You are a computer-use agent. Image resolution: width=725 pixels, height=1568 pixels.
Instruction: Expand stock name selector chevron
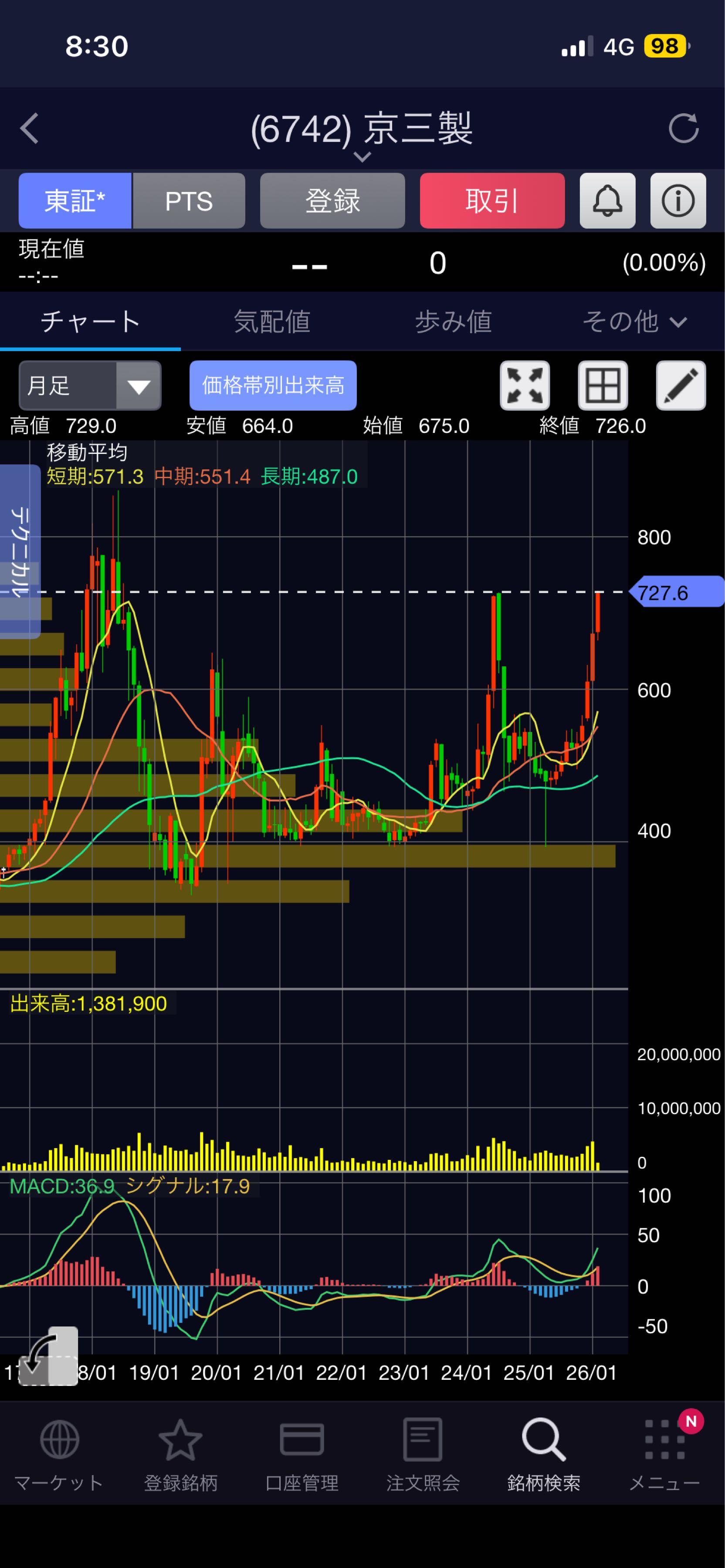(362, 157)
